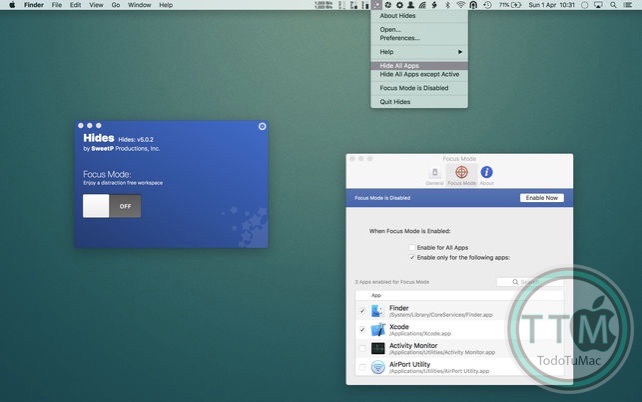Check Enable for All Apps
This screenshot has width=642, height=402.
pyautogui.click(x=412, y=248)
